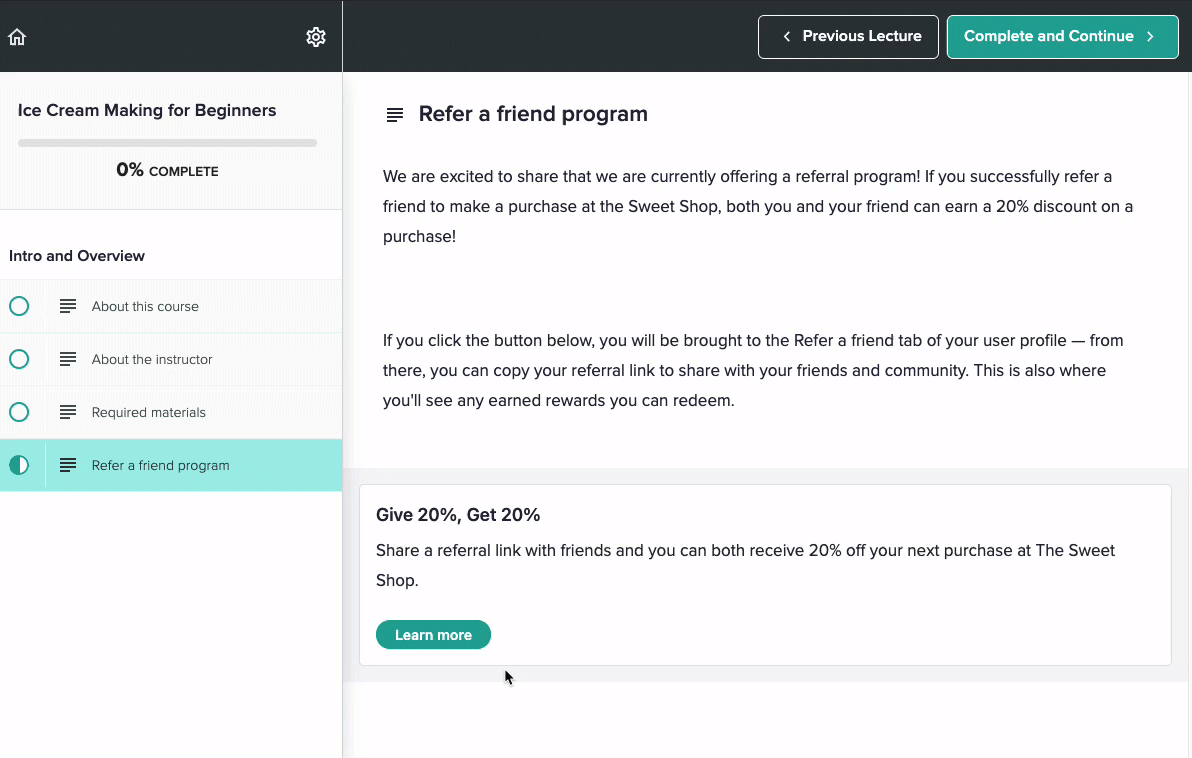Click the text lecture icon beside About this course

(x=67, y=306)
